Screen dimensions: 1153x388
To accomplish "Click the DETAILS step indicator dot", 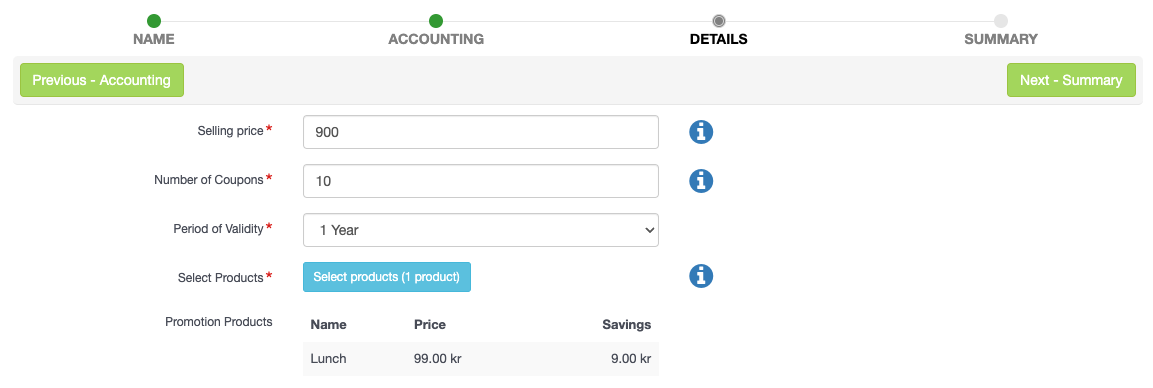I will click(718, 21).
